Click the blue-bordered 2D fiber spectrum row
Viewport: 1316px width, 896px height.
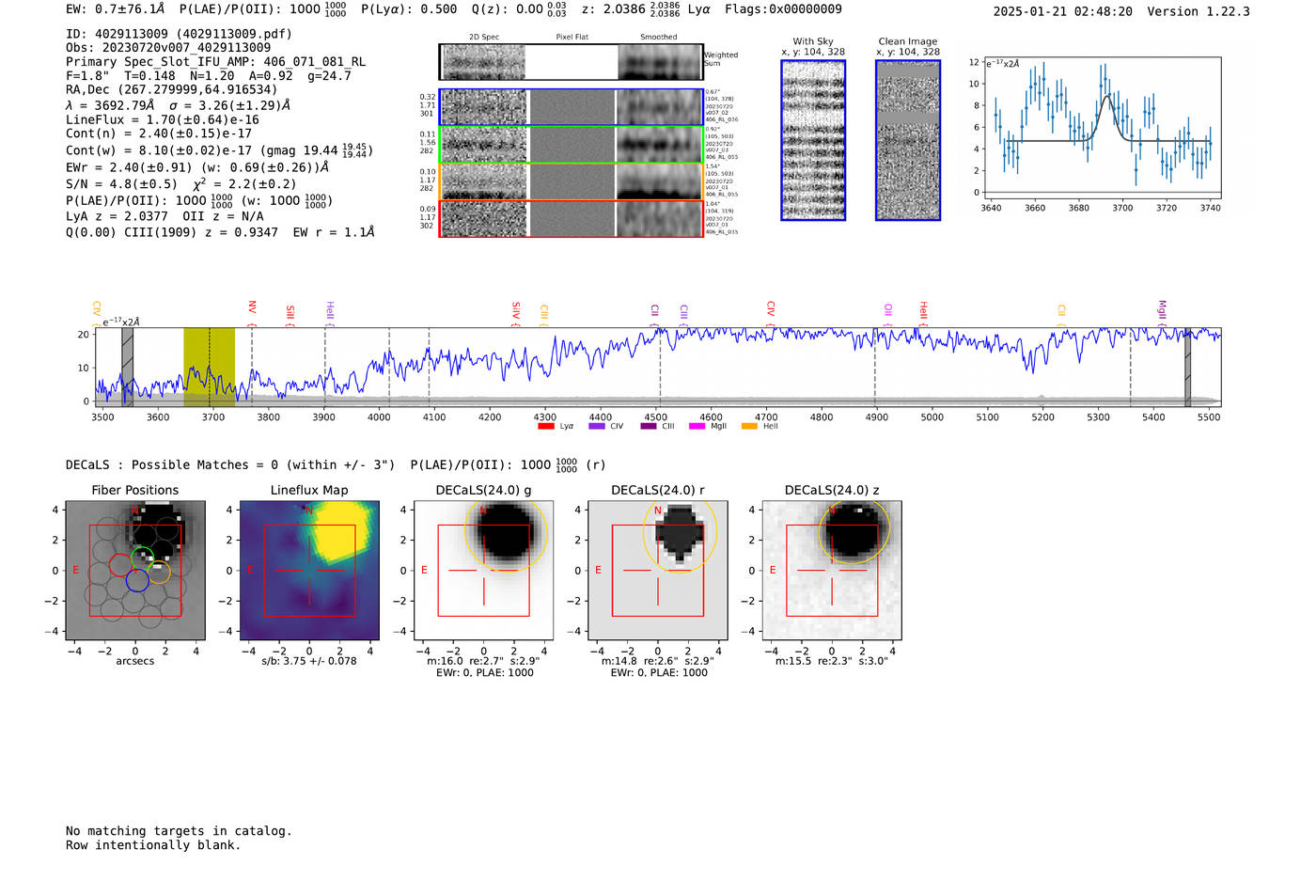[x=571, y=107]
